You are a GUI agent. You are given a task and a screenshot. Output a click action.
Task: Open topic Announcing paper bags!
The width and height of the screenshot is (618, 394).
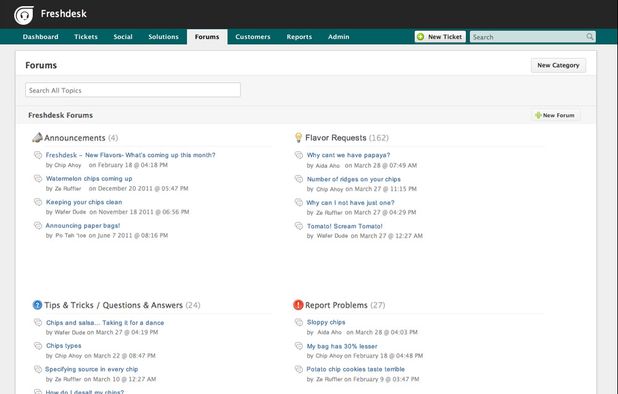coord(83,225)
